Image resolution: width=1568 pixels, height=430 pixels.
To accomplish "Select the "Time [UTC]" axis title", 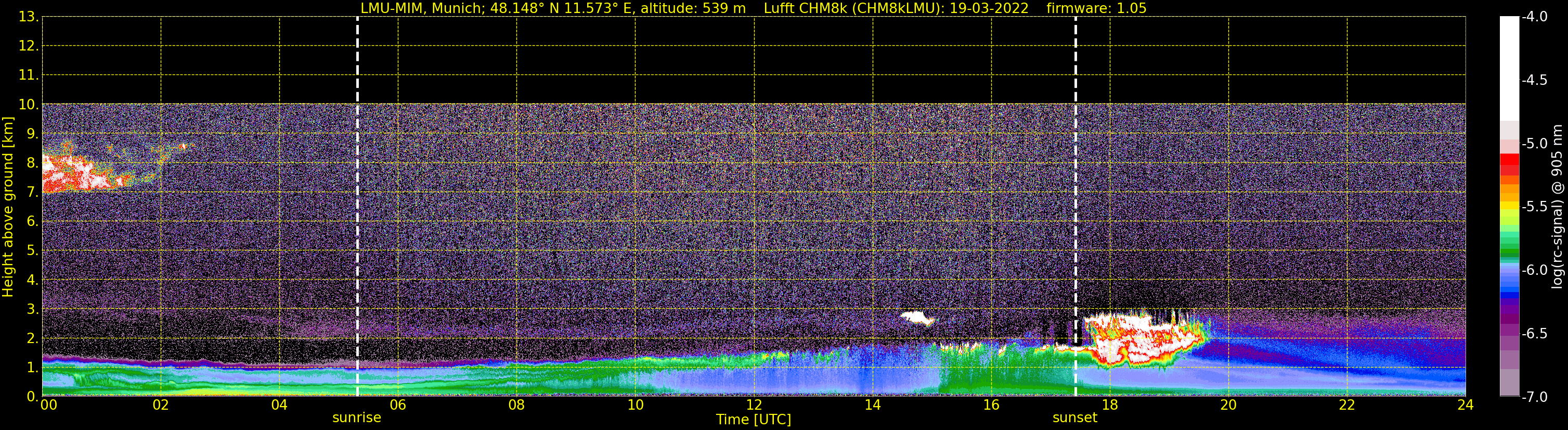I will point(754,420).
